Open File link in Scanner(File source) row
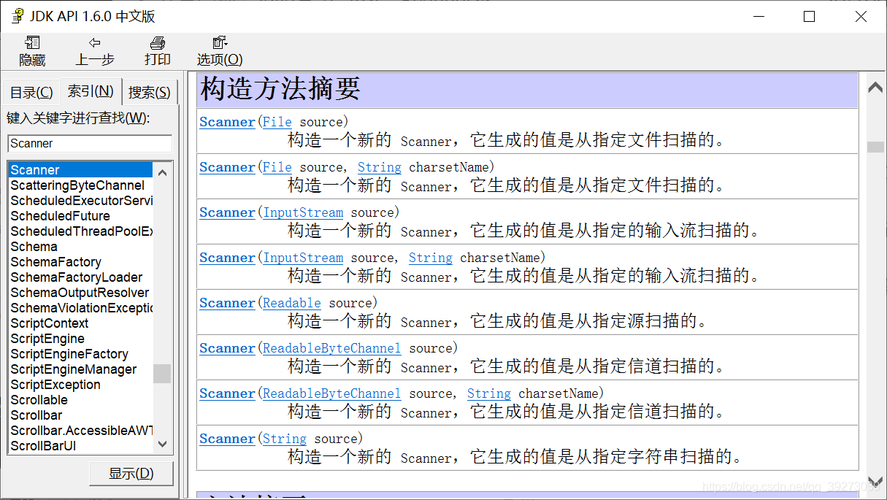Screen dimensions: 887x500 click(x=277, y=122)
